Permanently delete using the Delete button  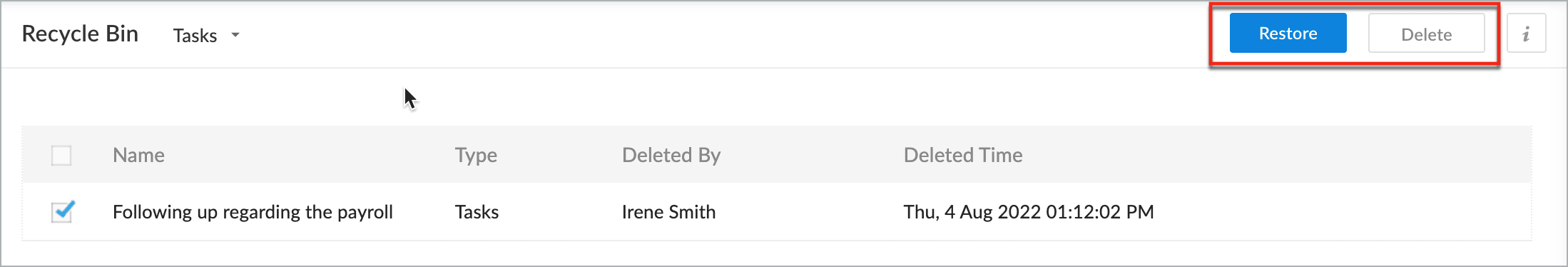pyautogui.click(x=1426, y=34)
